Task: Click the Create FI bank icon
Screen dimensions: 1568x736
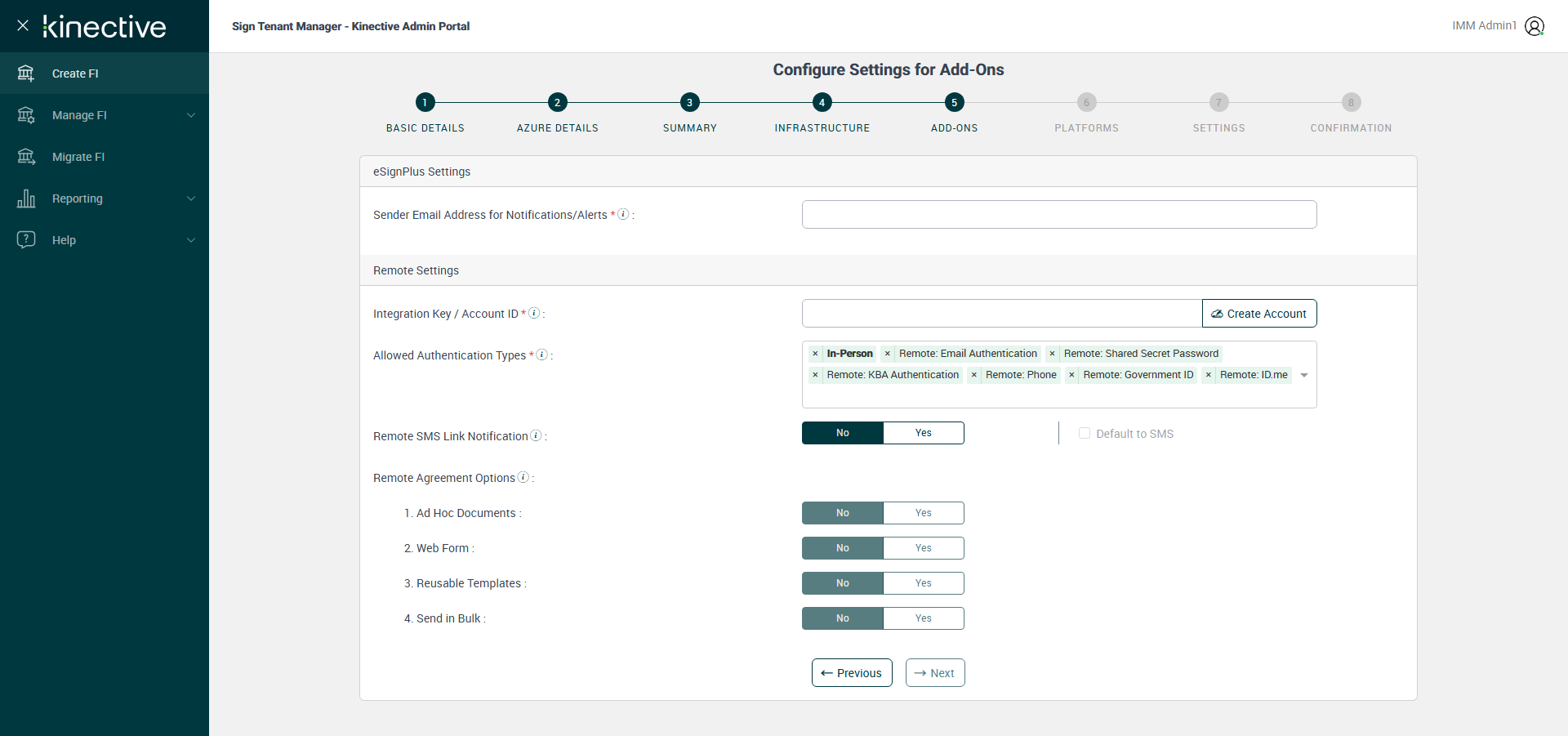Action: [x=26, y=74]
